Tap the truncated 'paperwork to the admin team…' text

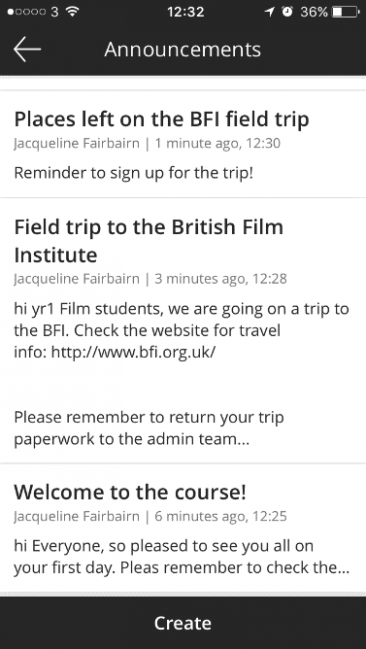132,439
